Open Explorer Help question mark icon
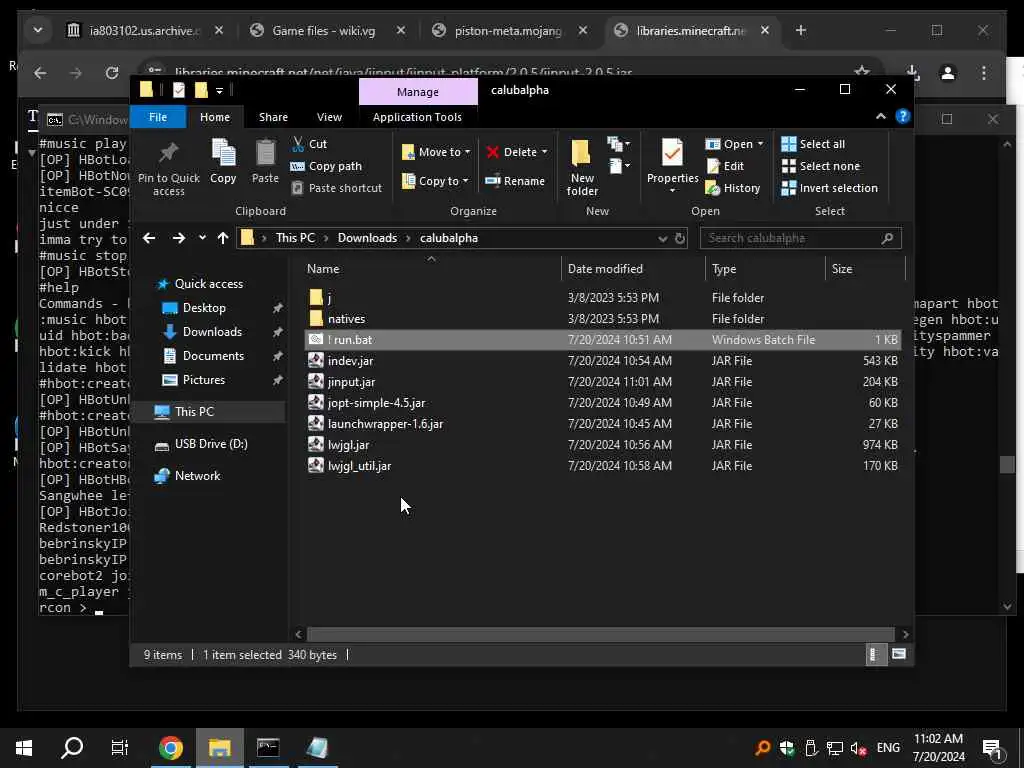This screenshot has width=1024, height=768. click(903, 116)
